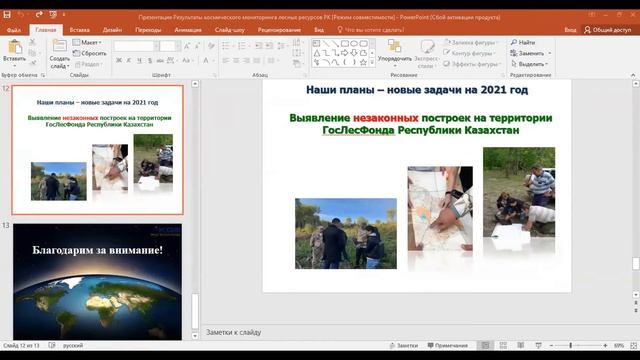Center text in paragraph group
The height and width of the screenshot is (360, 640).
236,61
